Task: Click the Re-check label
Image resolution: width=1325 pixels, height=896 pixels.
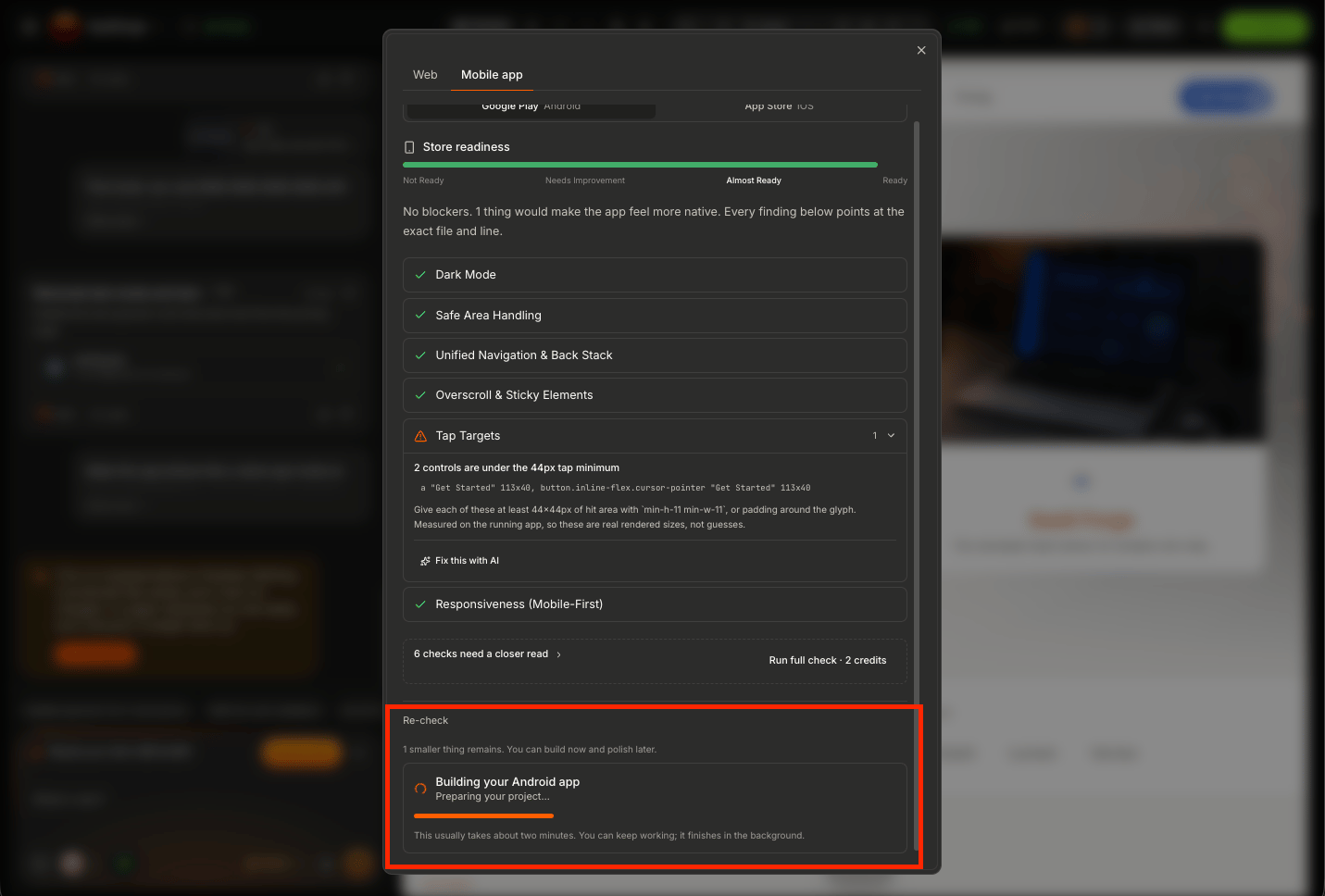Action: point(425,720)
